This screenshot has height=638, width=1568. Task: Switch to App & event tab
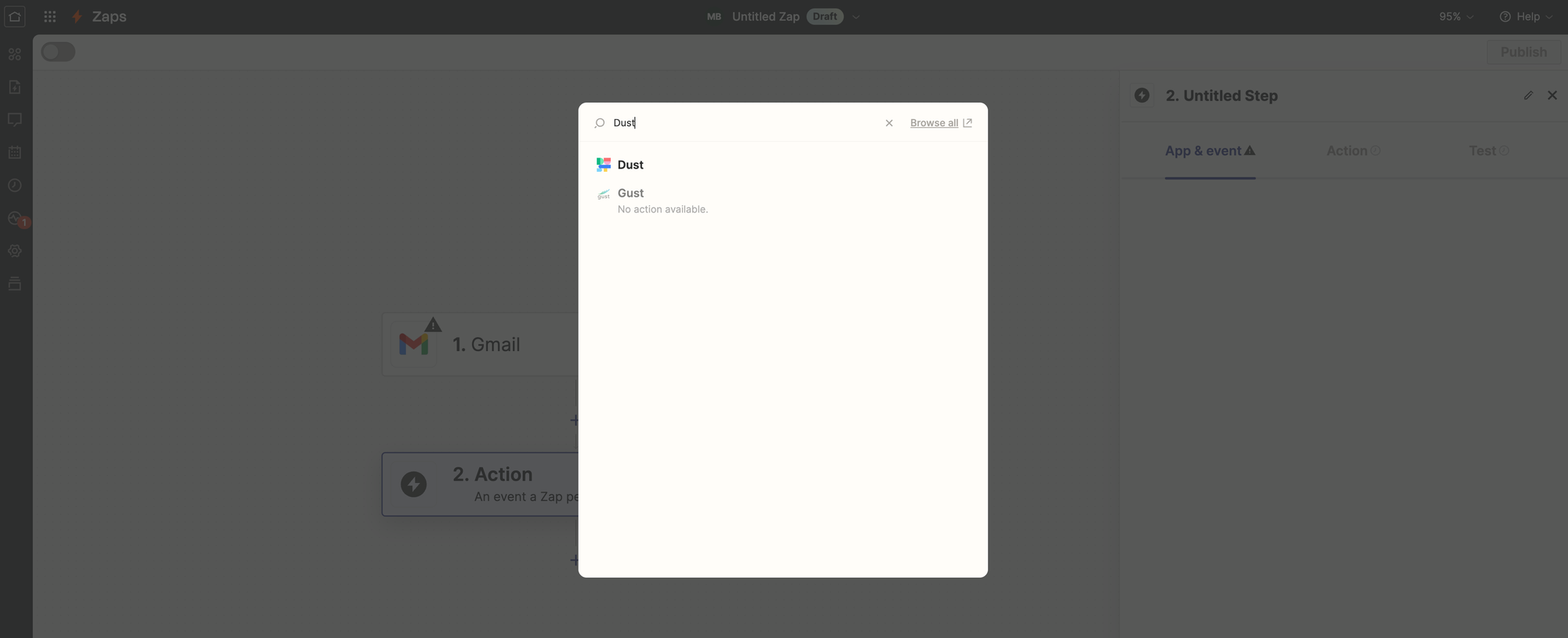click(1210, 150)
